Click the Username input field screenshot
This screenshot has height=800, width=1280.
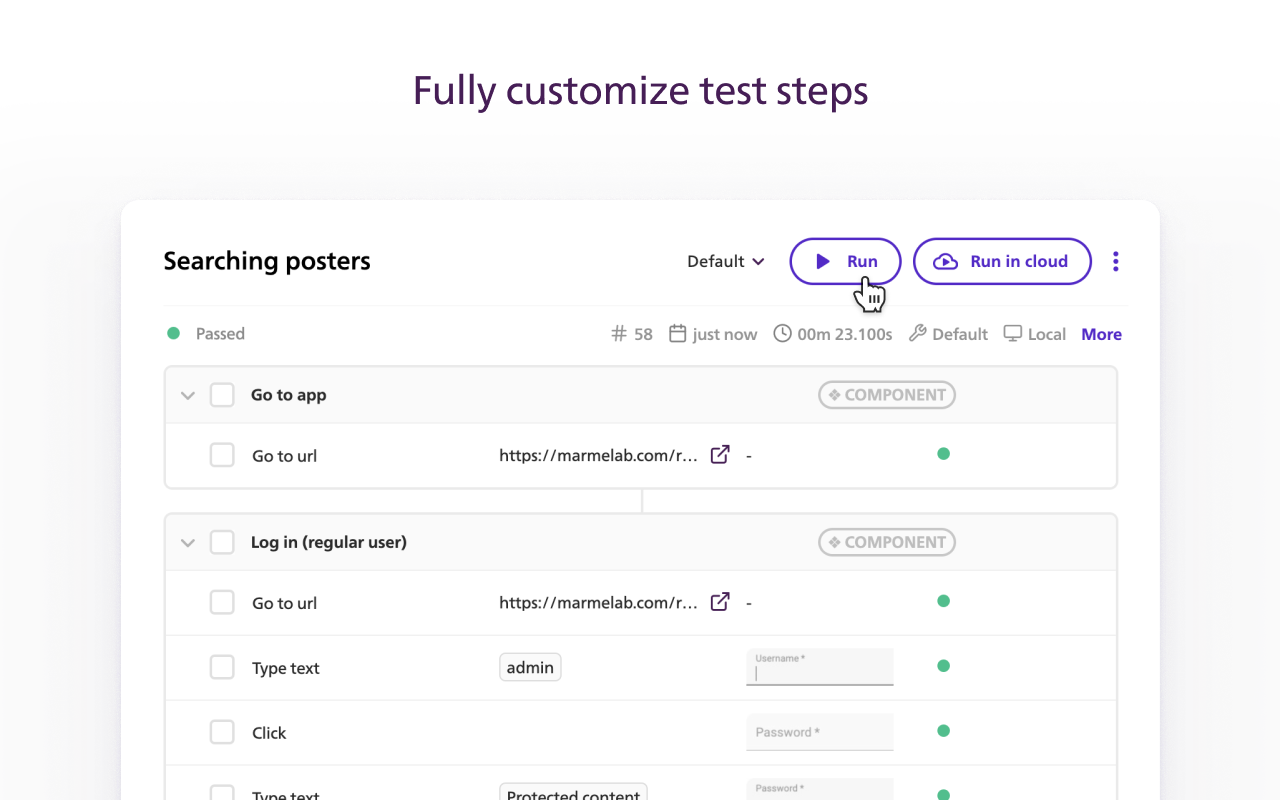pos(819,666)
